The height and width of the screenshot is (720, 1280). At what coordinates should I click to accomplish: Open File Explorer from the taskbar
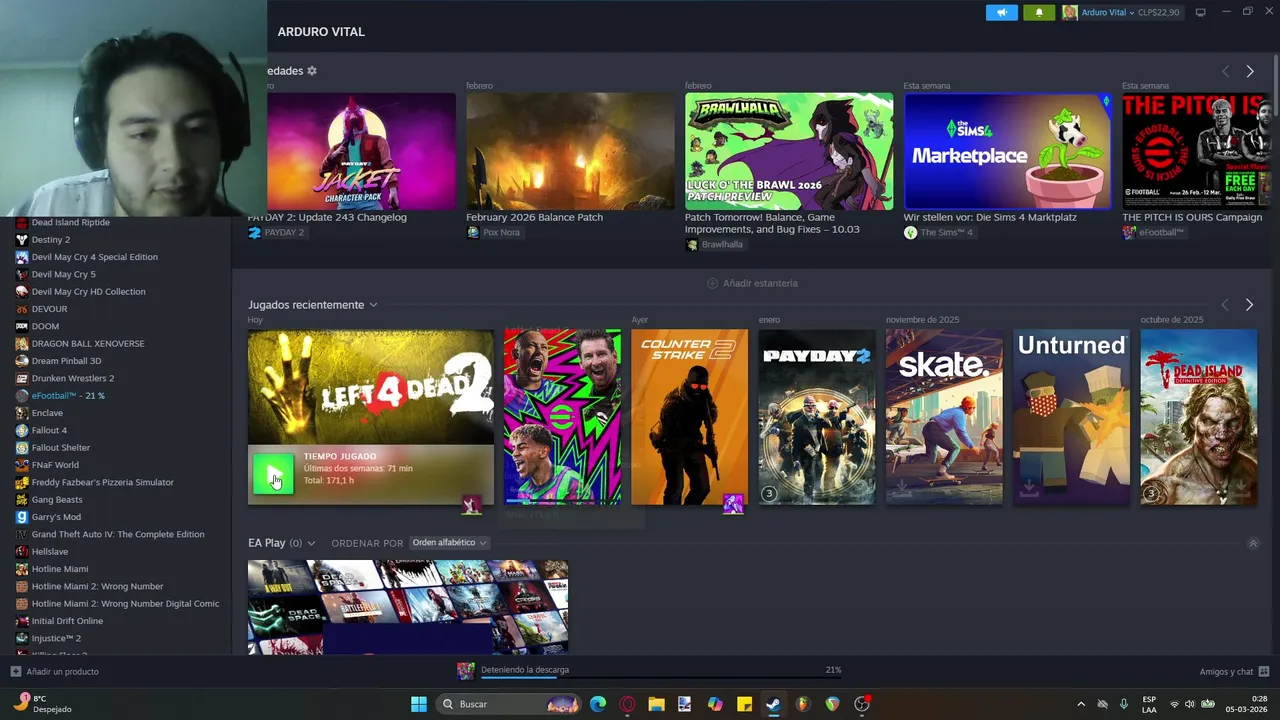click(656, 704)
